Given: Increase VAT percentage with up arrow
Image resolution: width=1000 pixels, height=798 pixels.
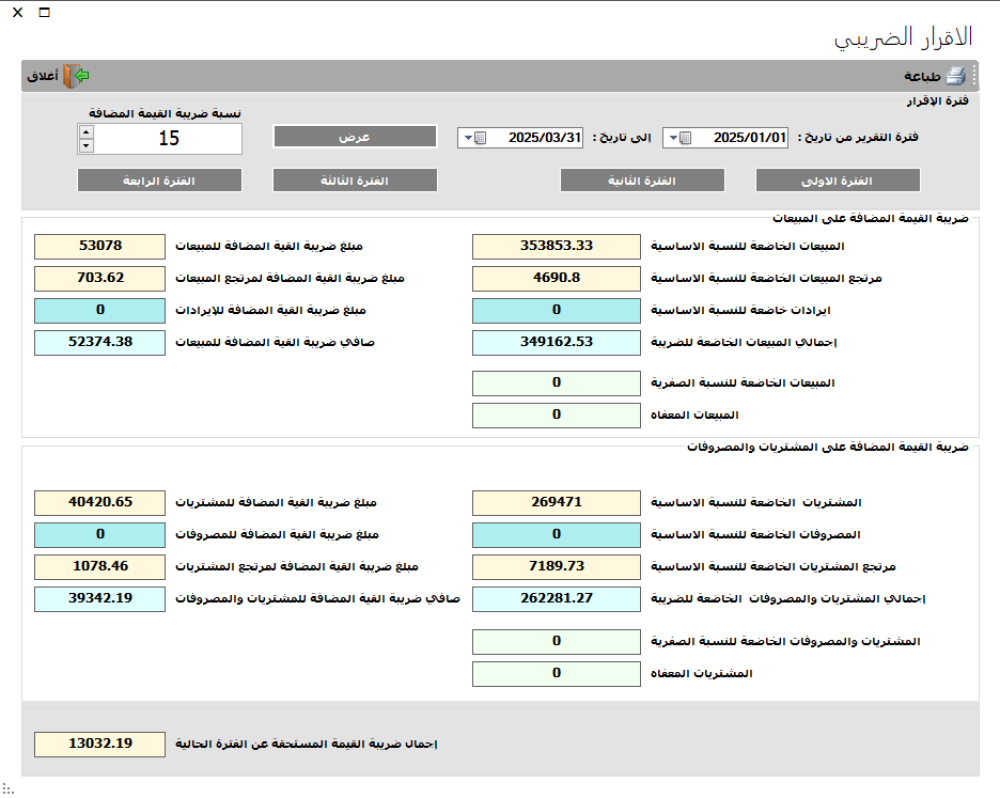Looking at the screenshot, I should pos(86,131).
